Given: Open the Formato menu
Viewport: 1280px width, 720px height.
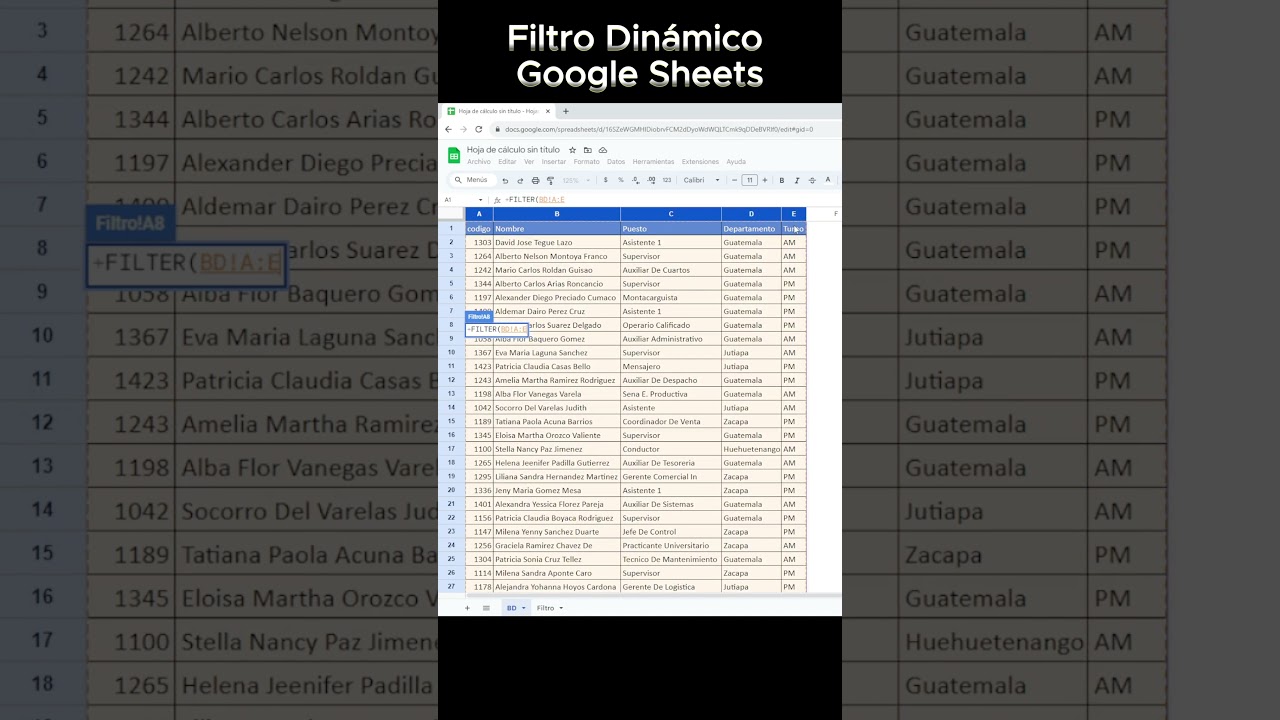Looking at the screenshot, I should tap(587, 161).
